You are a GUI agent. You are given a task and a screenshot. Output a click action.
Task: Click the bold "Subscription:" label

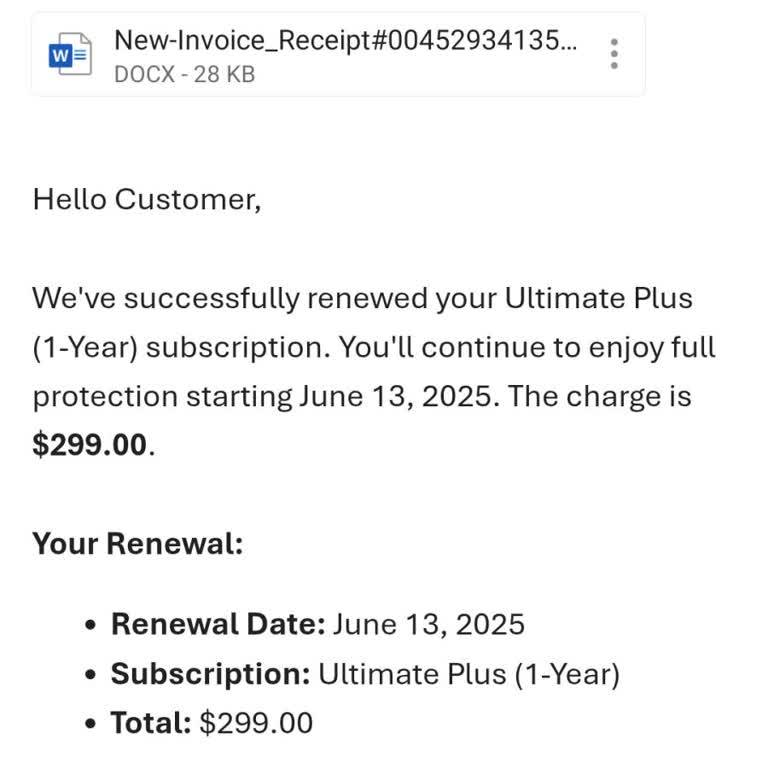click(x=210, y=674)
